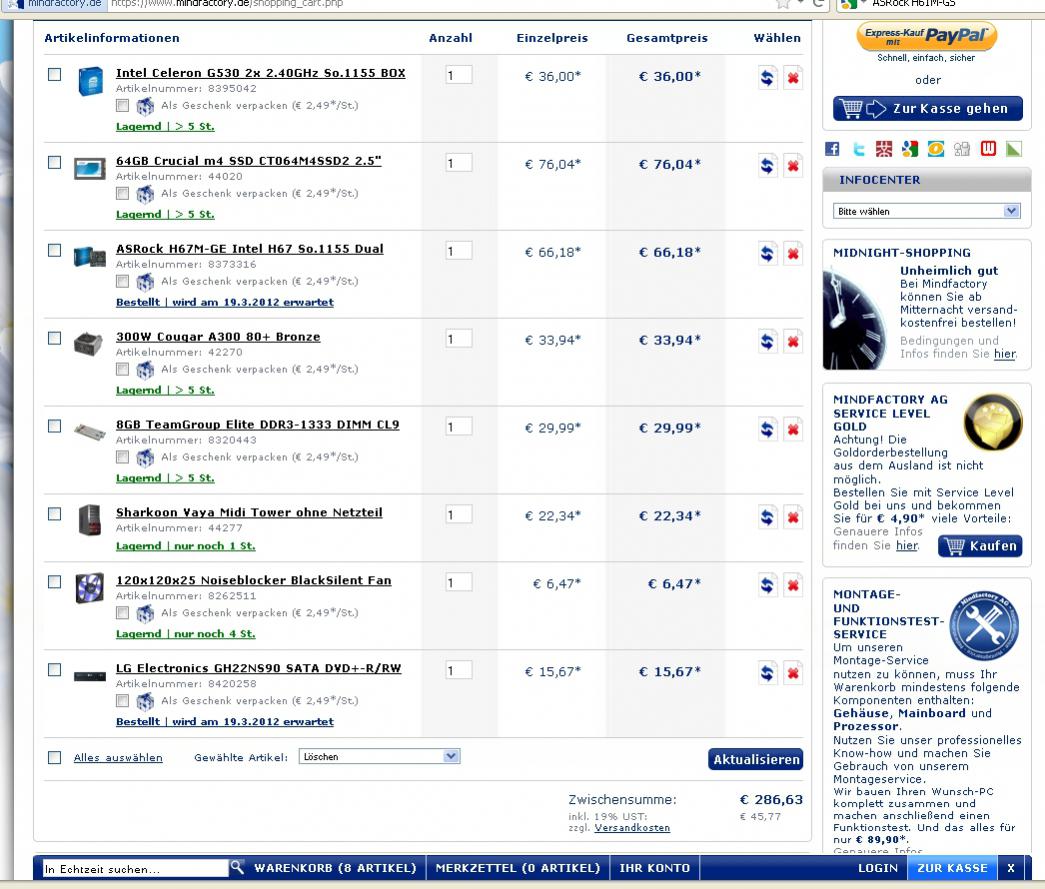This screenshot has height=889, width=1045.
Task: Open Noiseblocker fan product thumbnail
Action: click(x=90, y=588)
